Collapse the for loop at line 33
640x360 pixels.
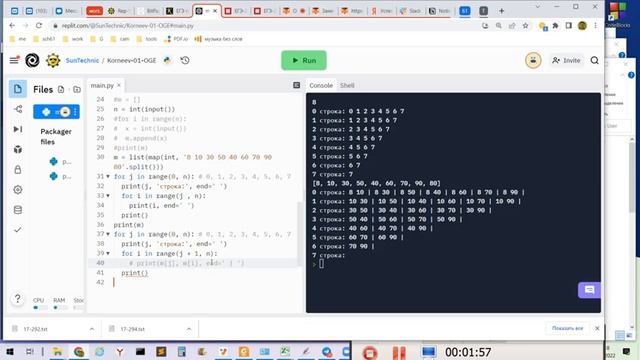[108, 196]
